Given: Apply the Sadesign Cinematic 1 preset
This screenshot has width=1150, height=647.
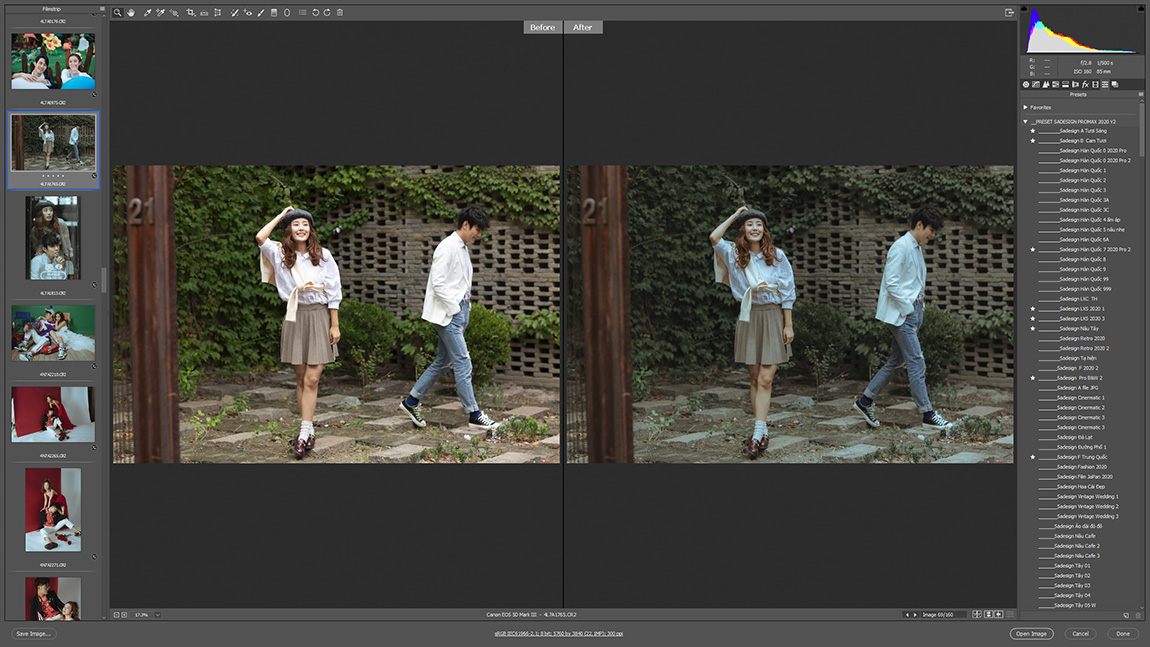Looking at the screenshot, I should click(x=1080, y=398).
